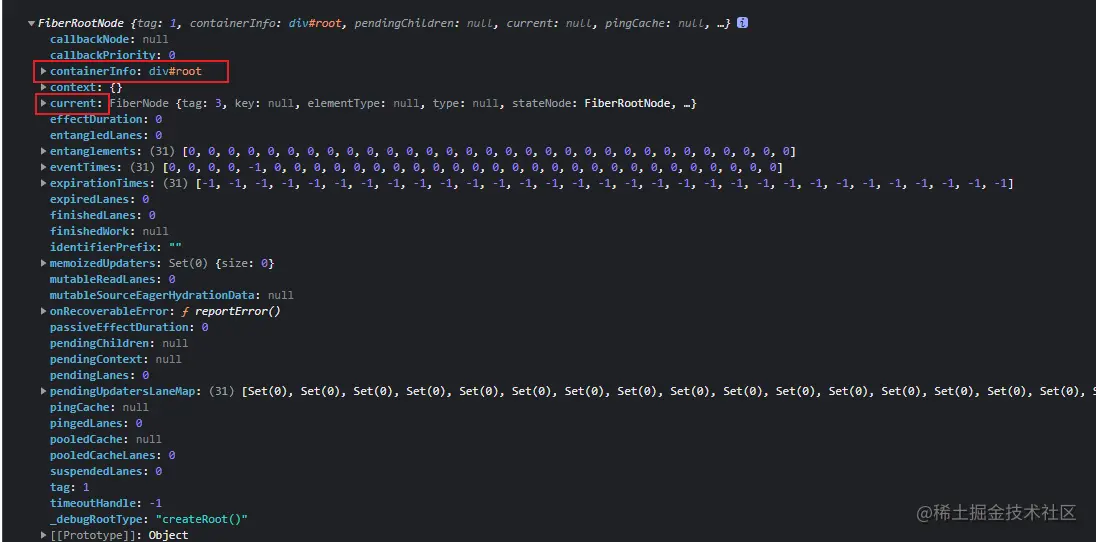Screen dimensions: 1096x542
Task: Select the callbackNode property row
Action: [109, 39]
